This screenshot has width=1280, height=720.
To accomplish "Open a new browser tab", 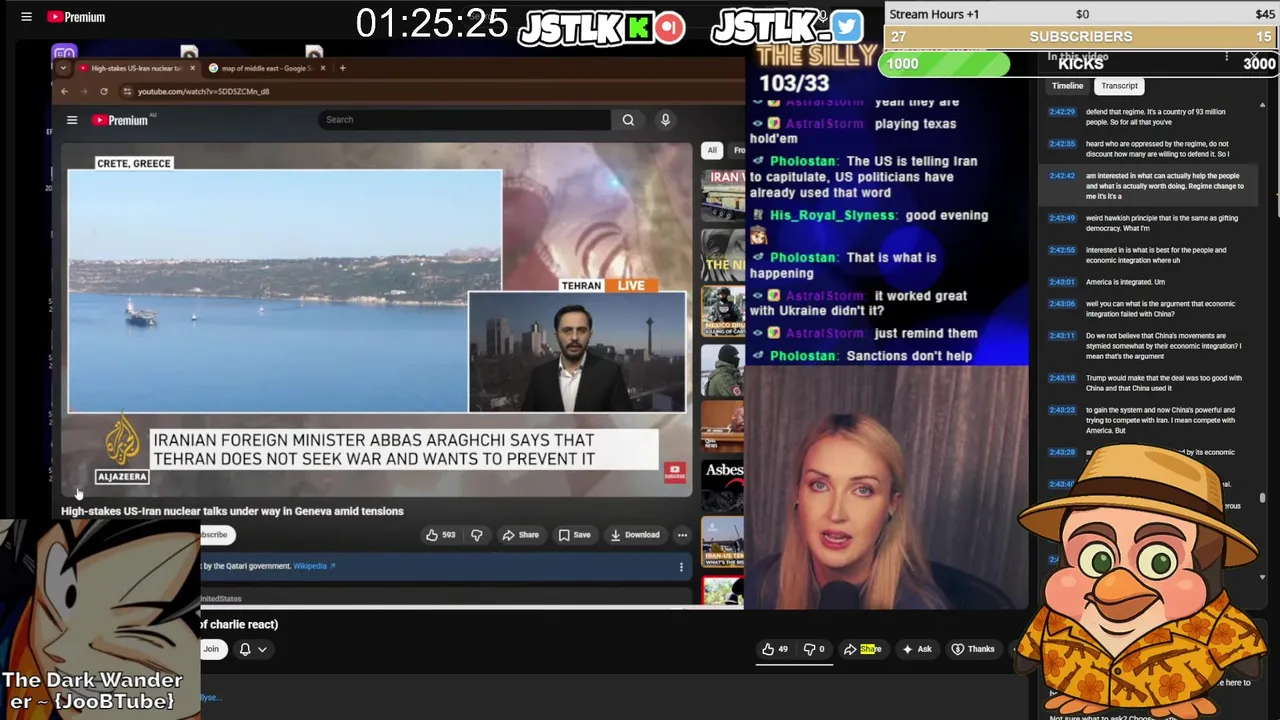I will pos(342,68).
